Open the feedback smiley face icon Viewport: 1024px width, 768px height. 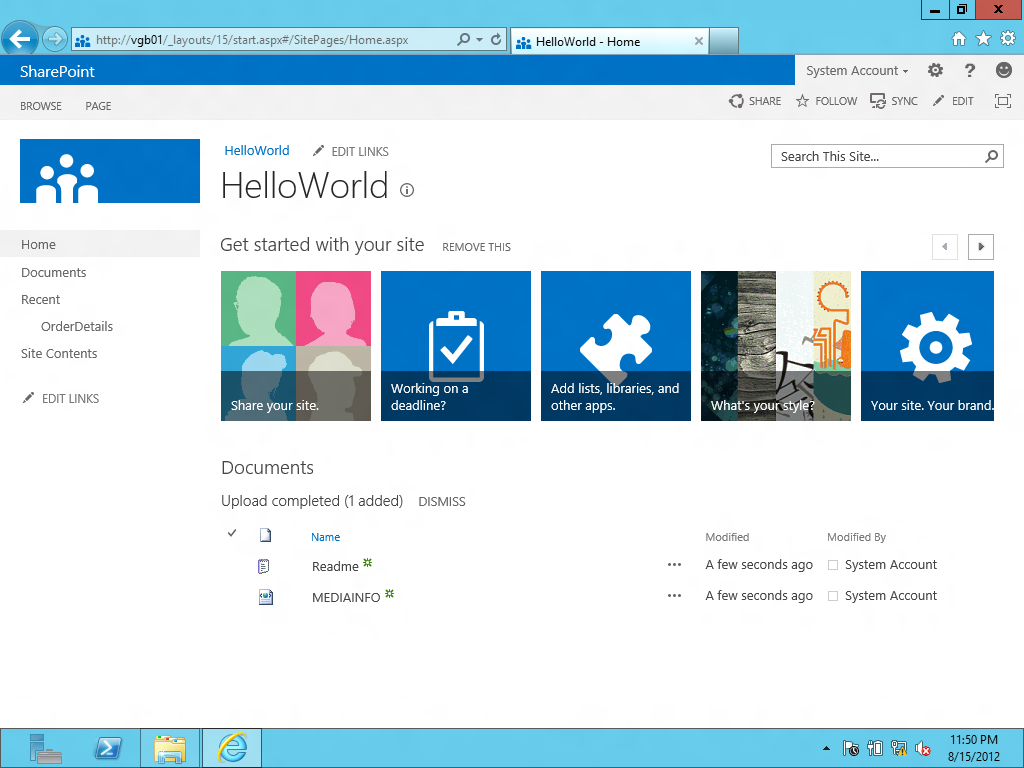click(x=1002, y=70)
